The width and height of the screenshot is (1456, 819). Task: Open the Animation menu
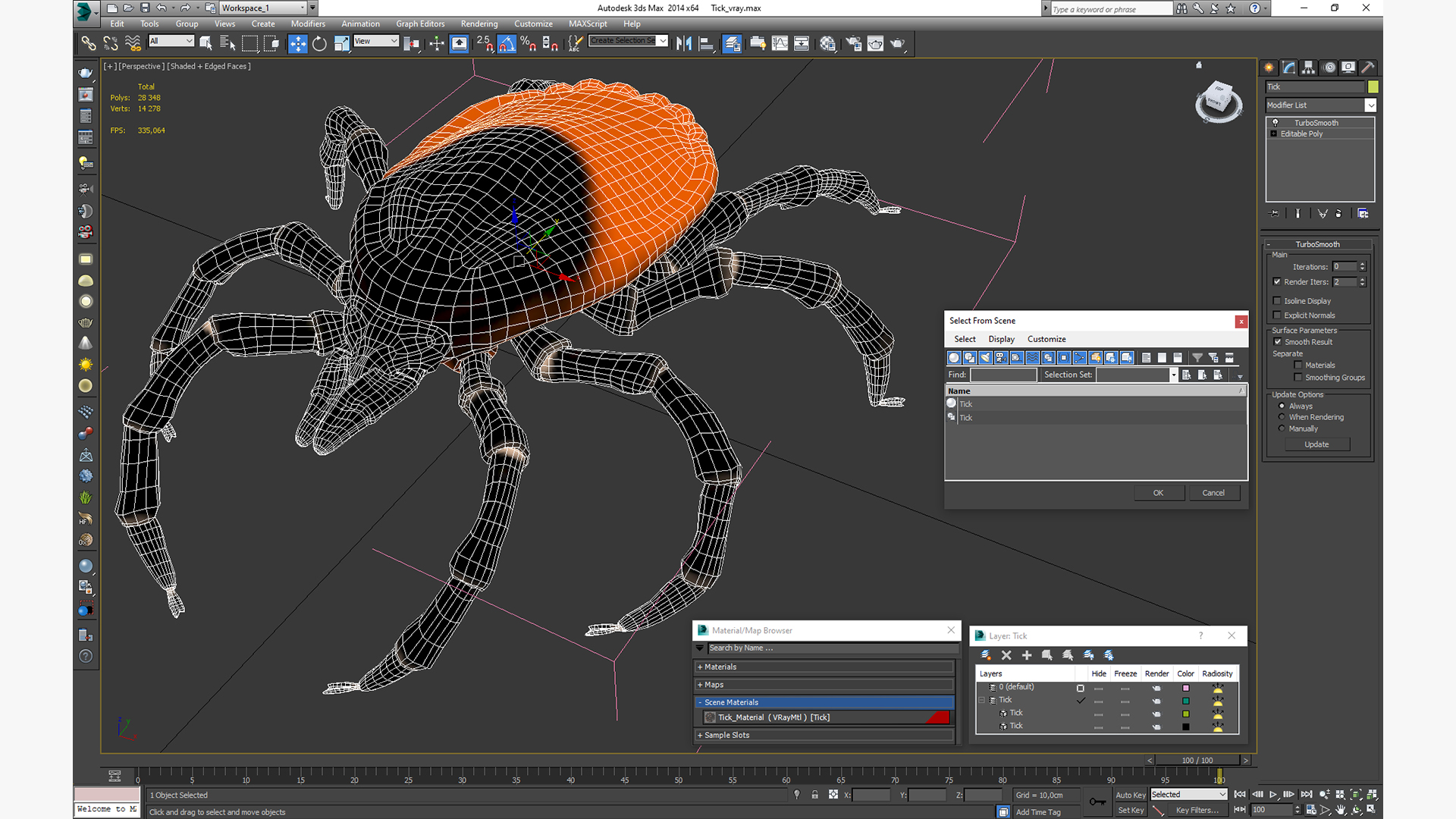click(x=360, y=24)
